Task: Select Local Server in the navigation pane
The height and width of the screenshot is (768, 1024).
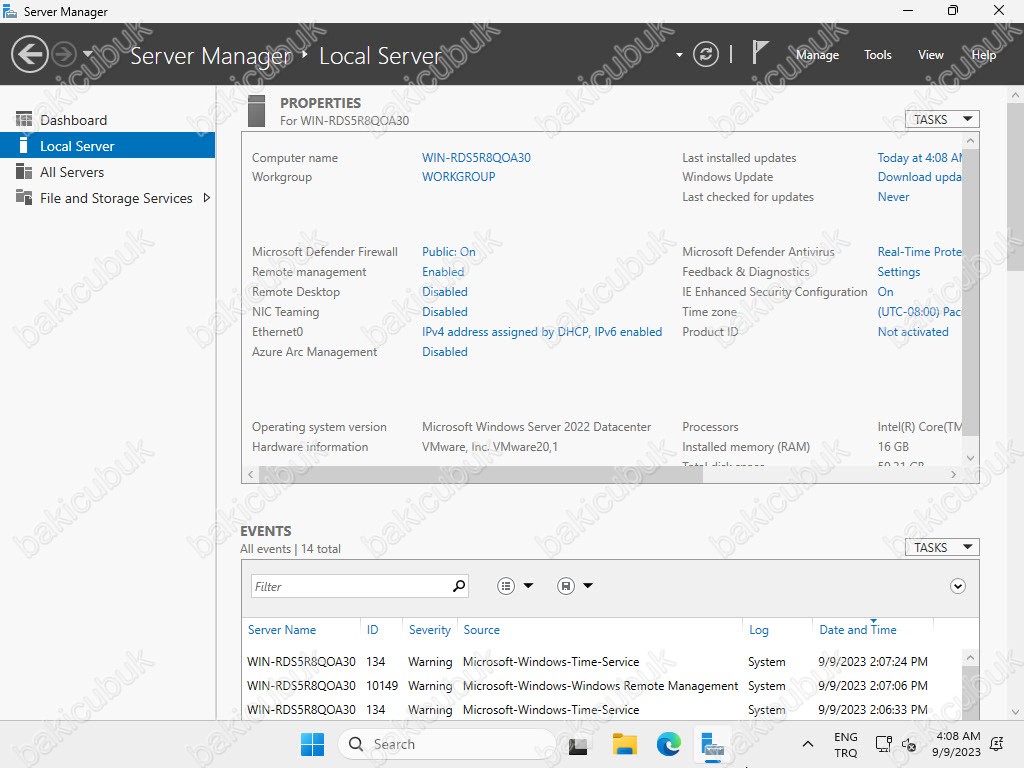Action: tap(107, 146)
